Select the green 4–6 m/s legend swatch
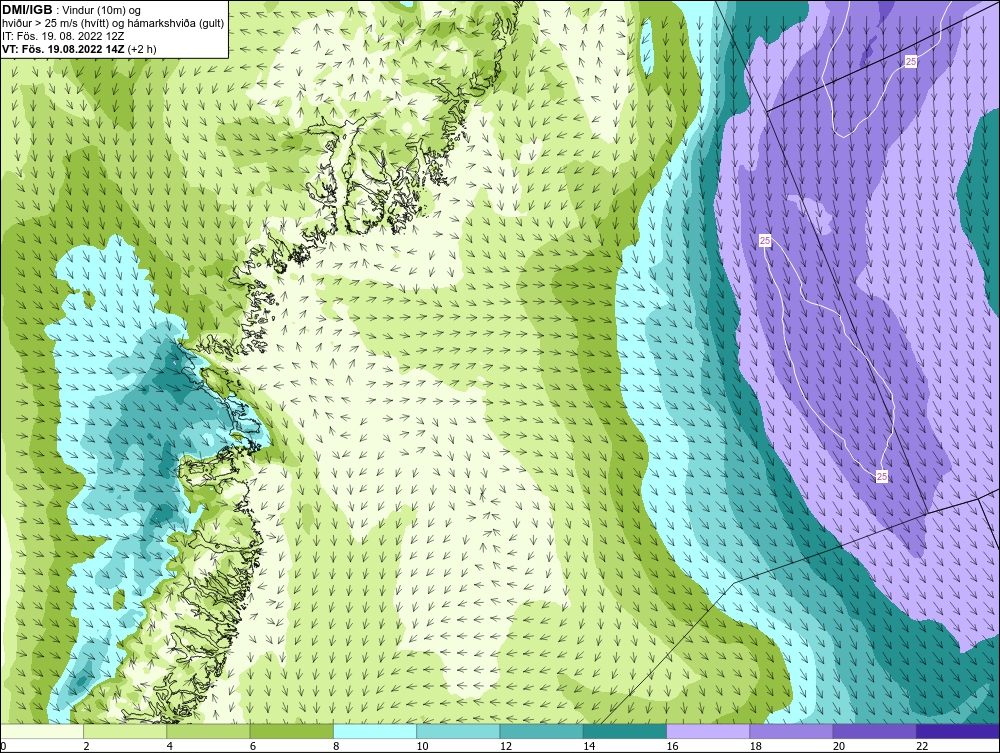The height and width of the screenshot is (753, 1000). coord(208,731)
